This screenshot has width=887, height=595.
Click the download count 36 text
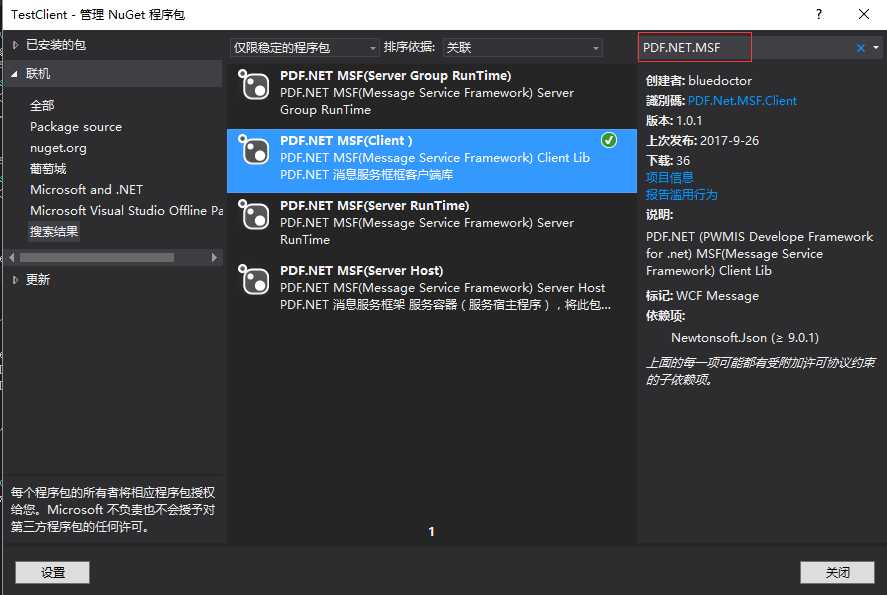coord(683,161)
